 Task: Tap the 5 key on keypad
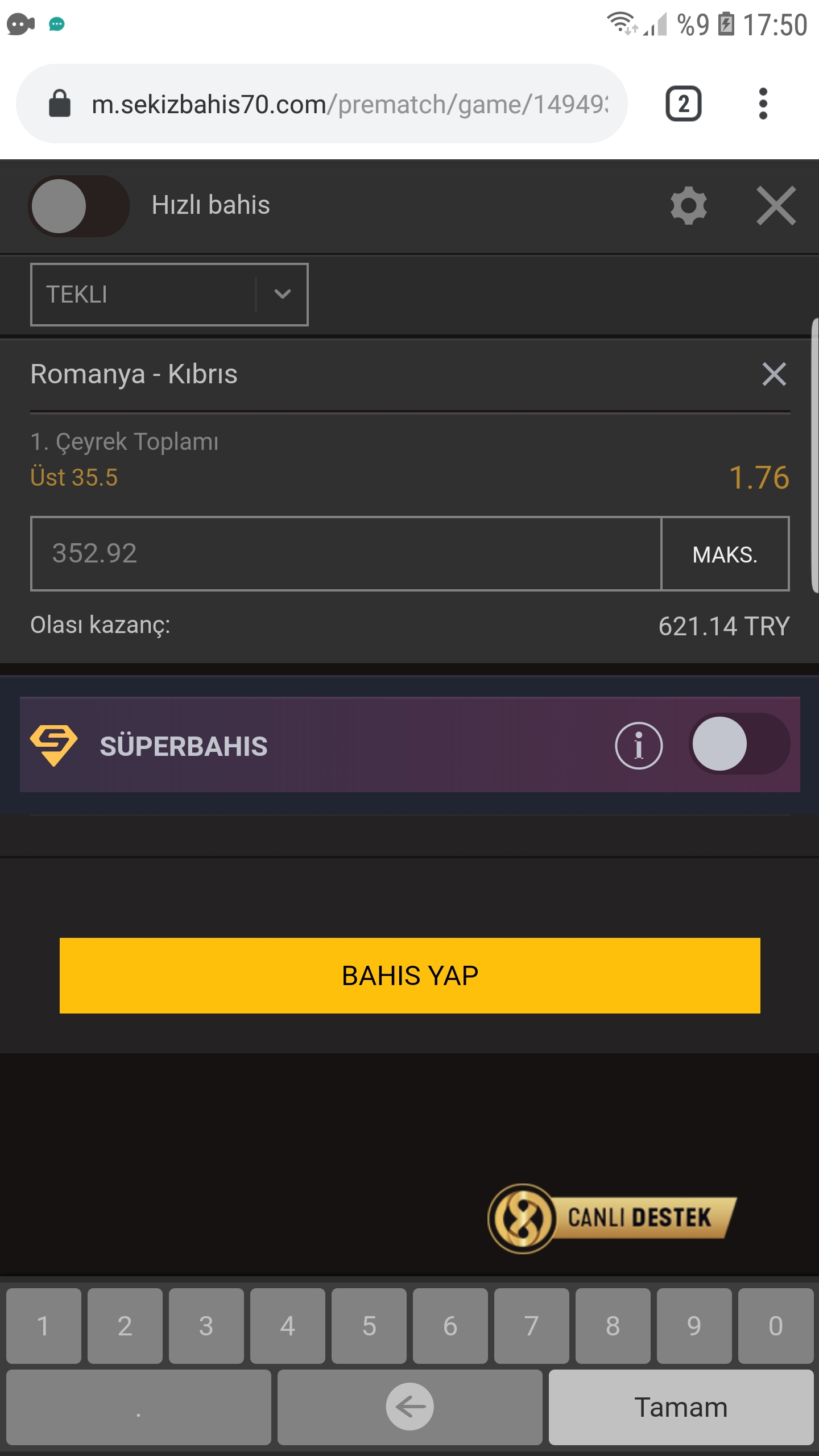click(x=369, y=1326)
